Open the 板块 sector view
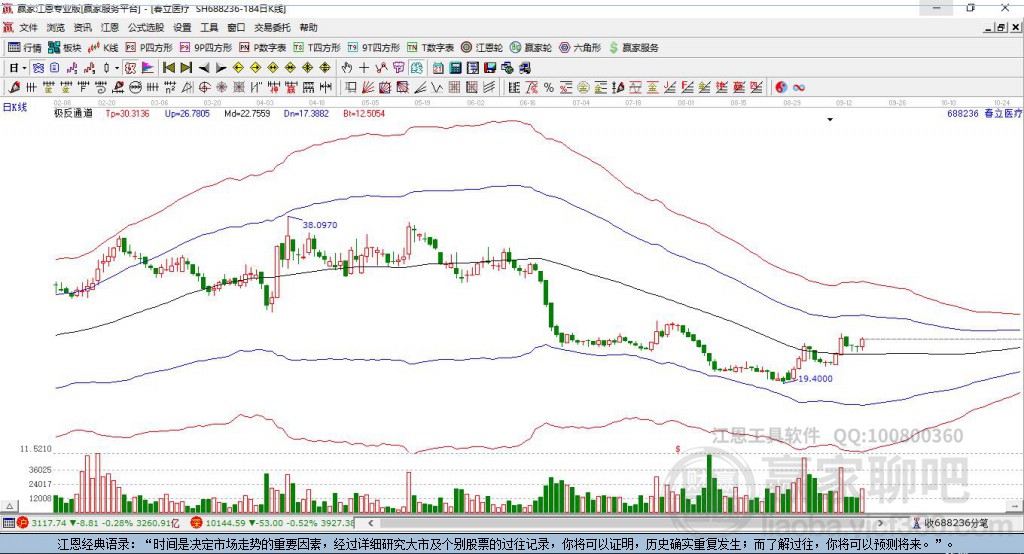Viewport: 1024px width, 554px height. 64,48
